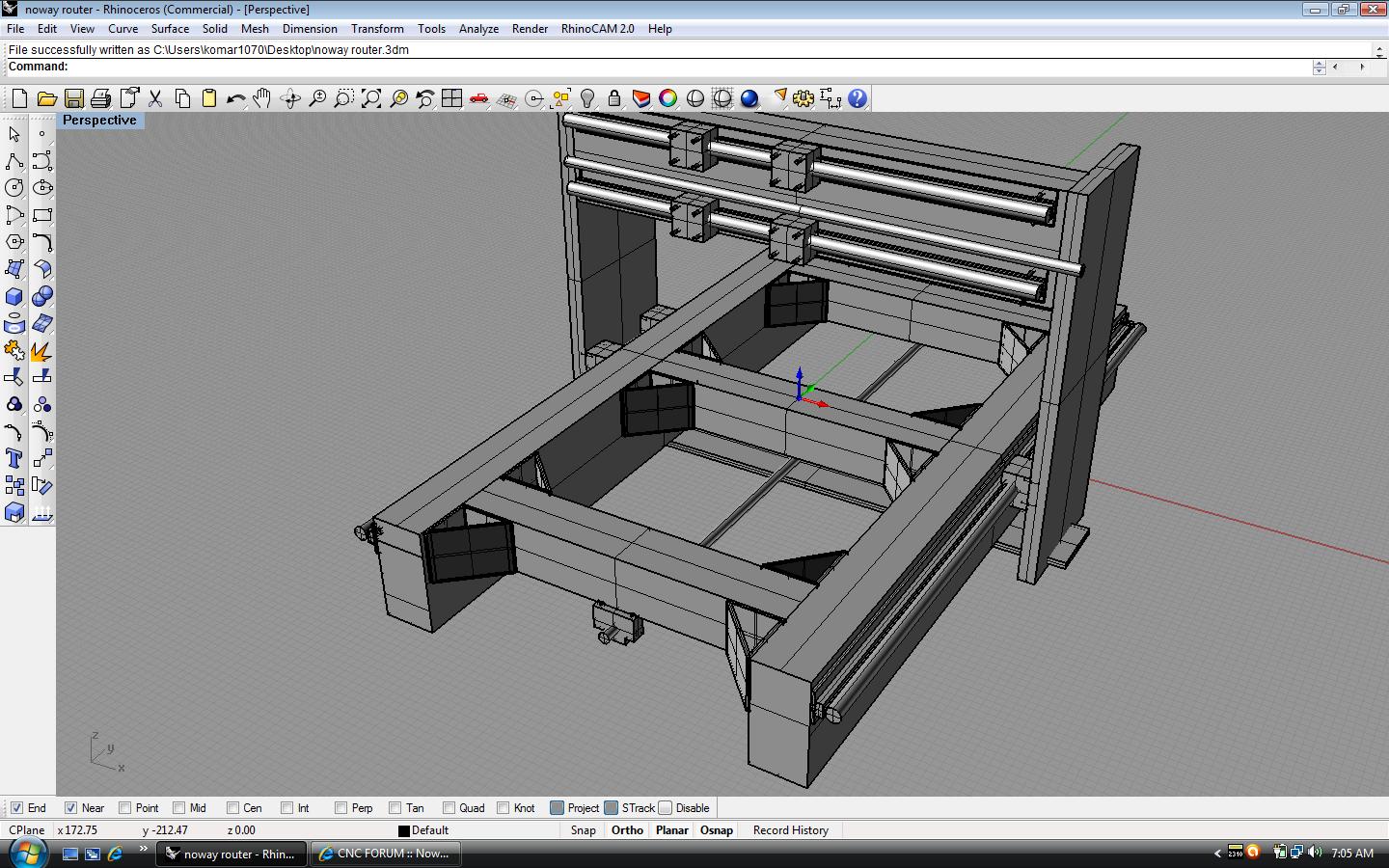Open the Set View red car icon
This screenshot has width=1389, height=868.
click(x=478, y=98)
